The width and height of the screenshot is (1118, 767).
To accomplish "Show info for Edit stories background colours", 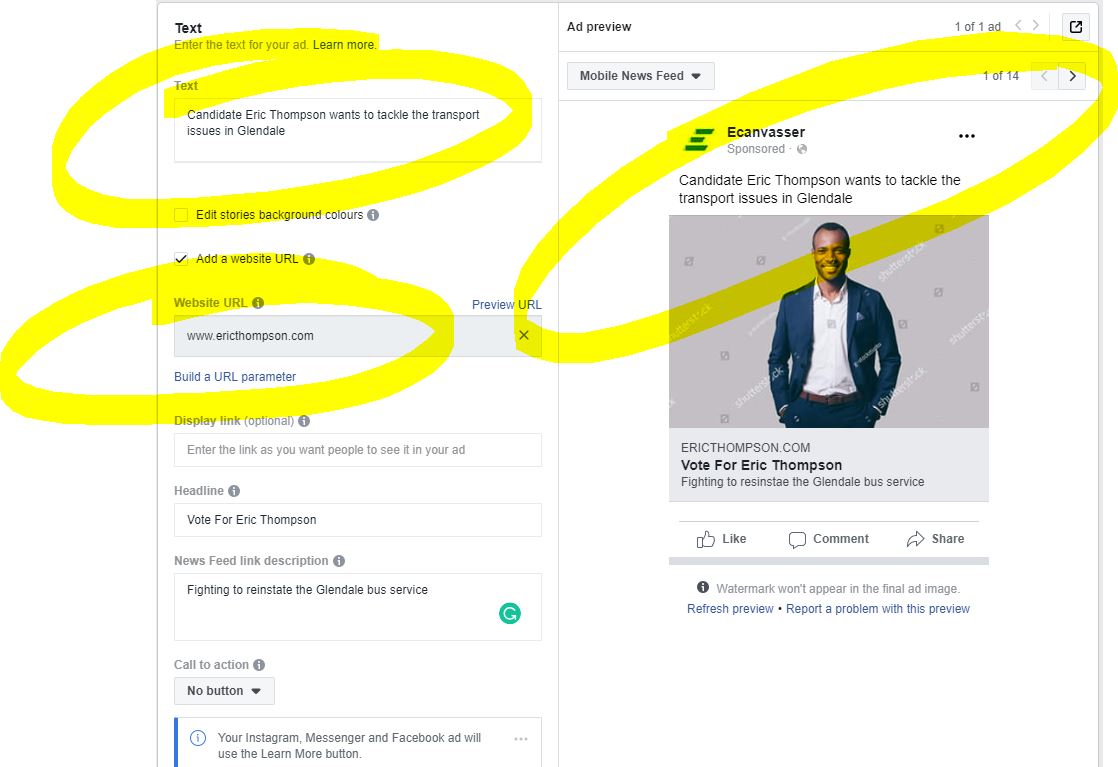I will [373, 215].
